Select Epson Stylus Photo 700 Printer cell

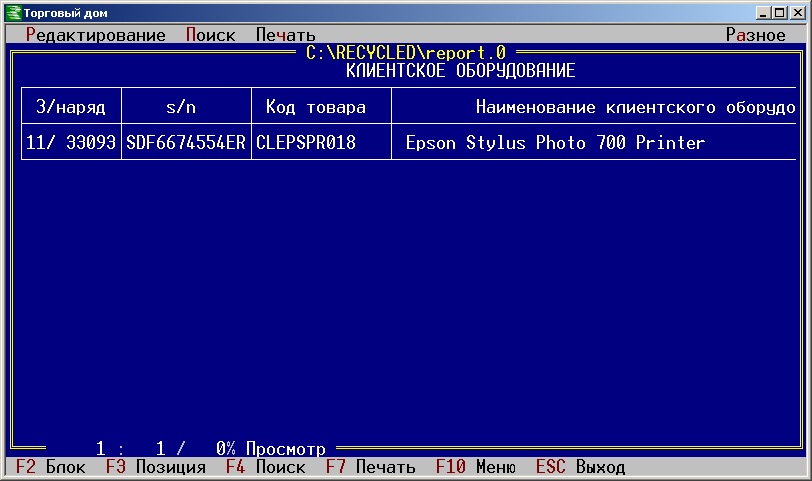point(594,142)
